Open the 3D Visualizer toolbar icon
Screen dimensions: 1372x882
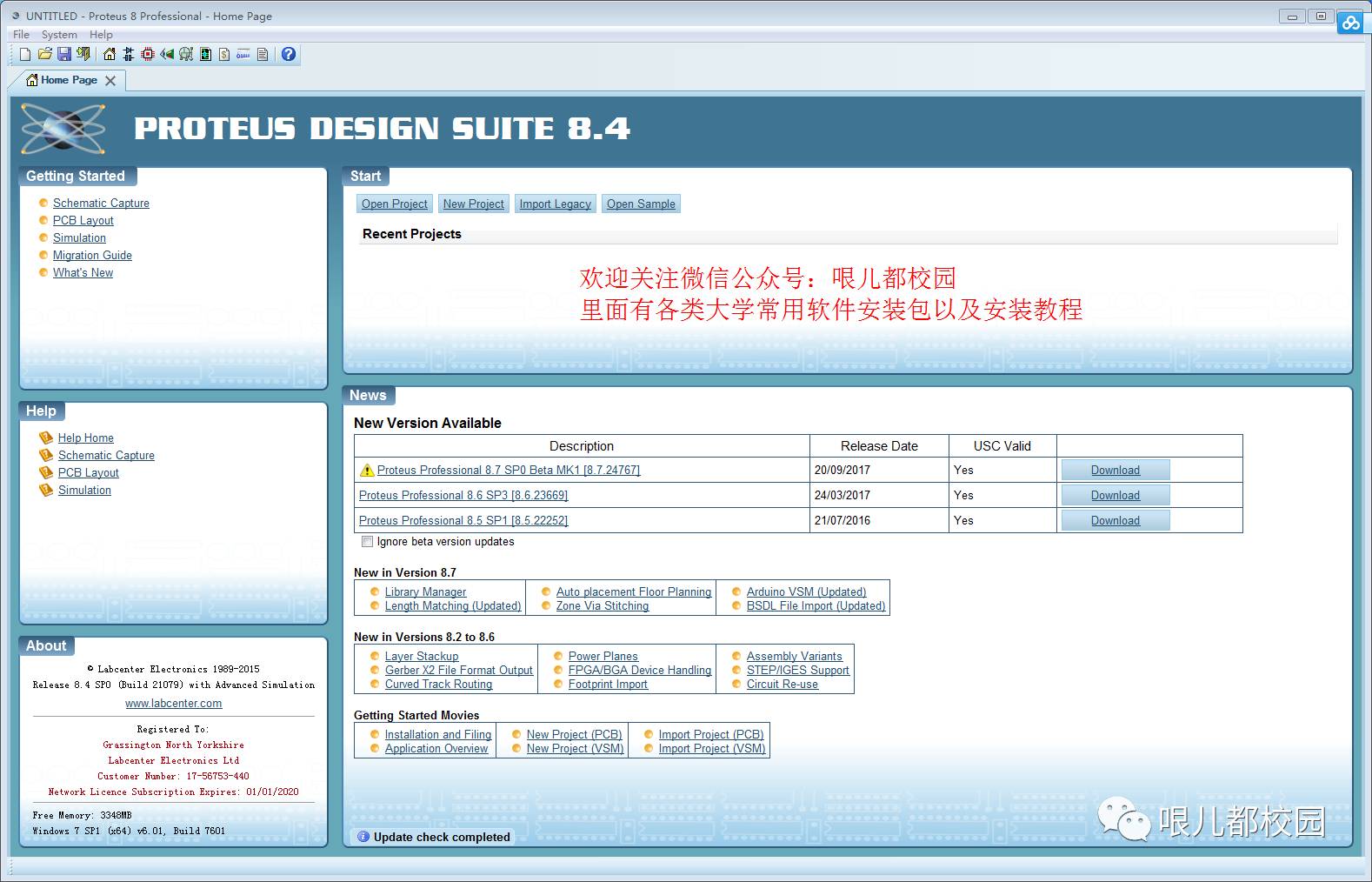pyautogui.click(x=167, y=54)
